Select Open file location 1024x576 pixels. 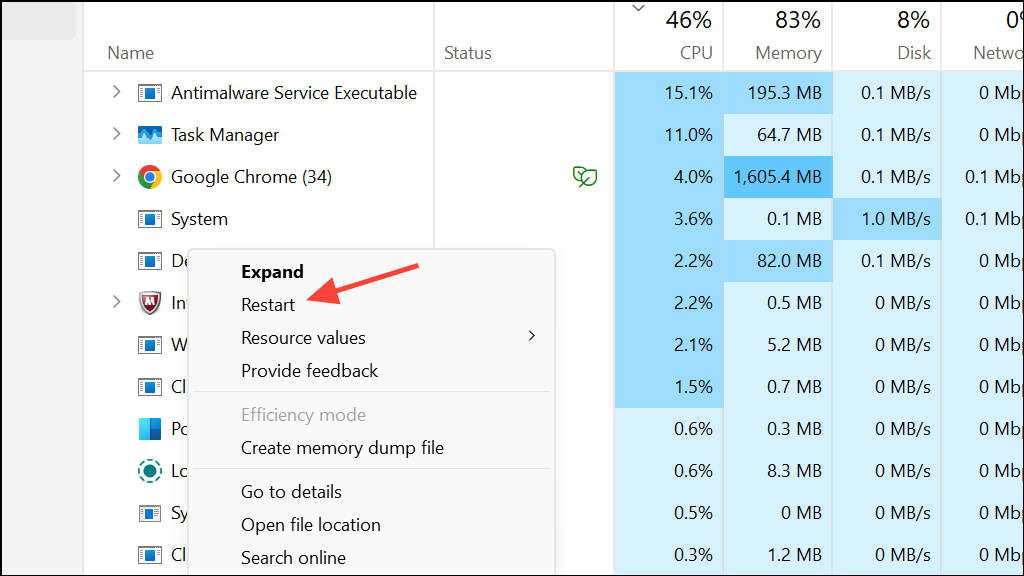pos(310,524)
